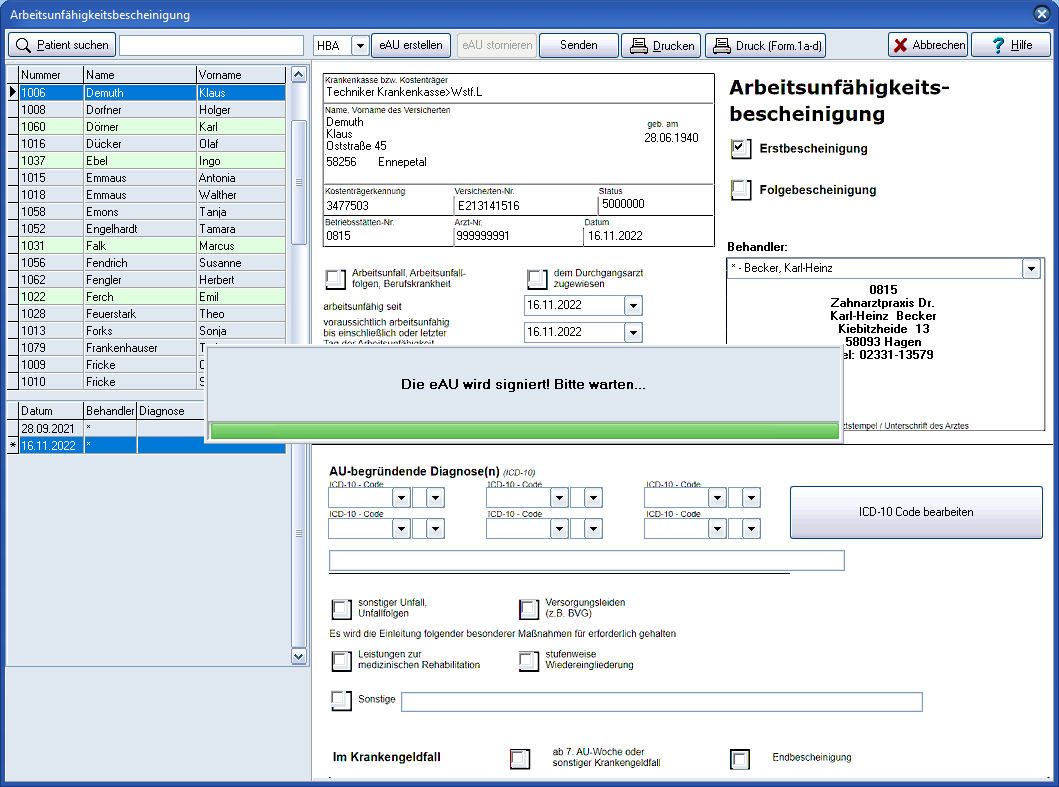Enable the Endbescheinigung checkbox
The image size is (1059, 787).
(x=740, y=759)
